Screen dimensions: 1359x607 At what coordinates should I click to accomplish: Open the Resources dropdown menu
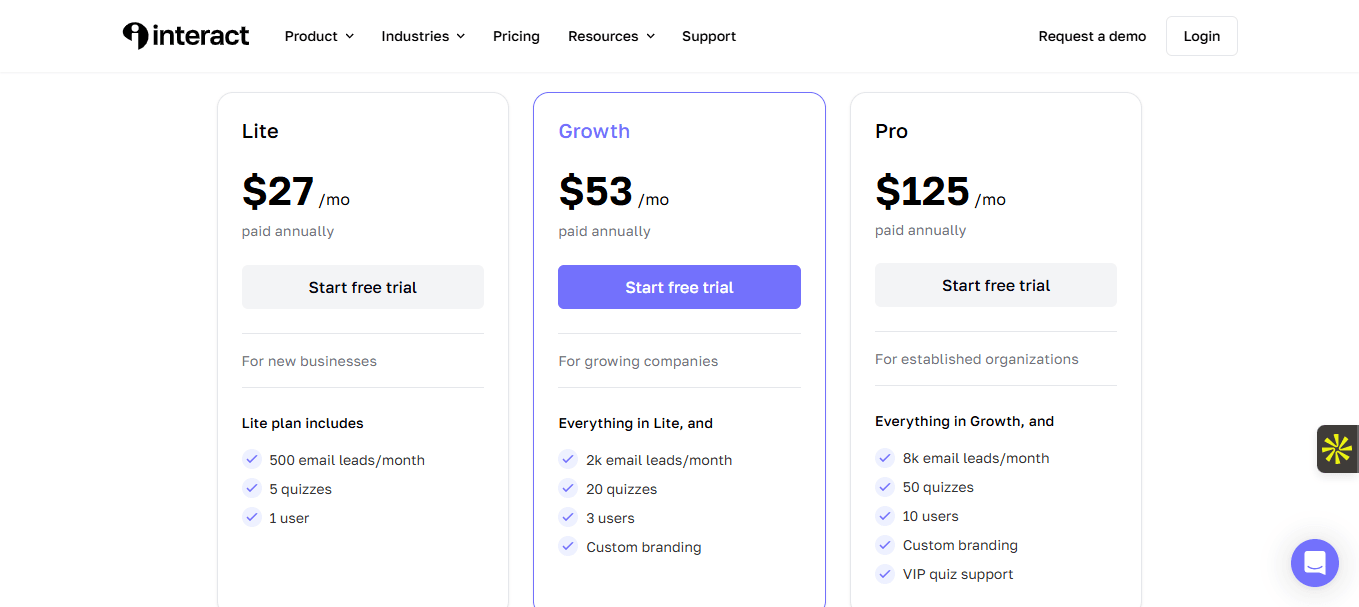tap(611, 36)
